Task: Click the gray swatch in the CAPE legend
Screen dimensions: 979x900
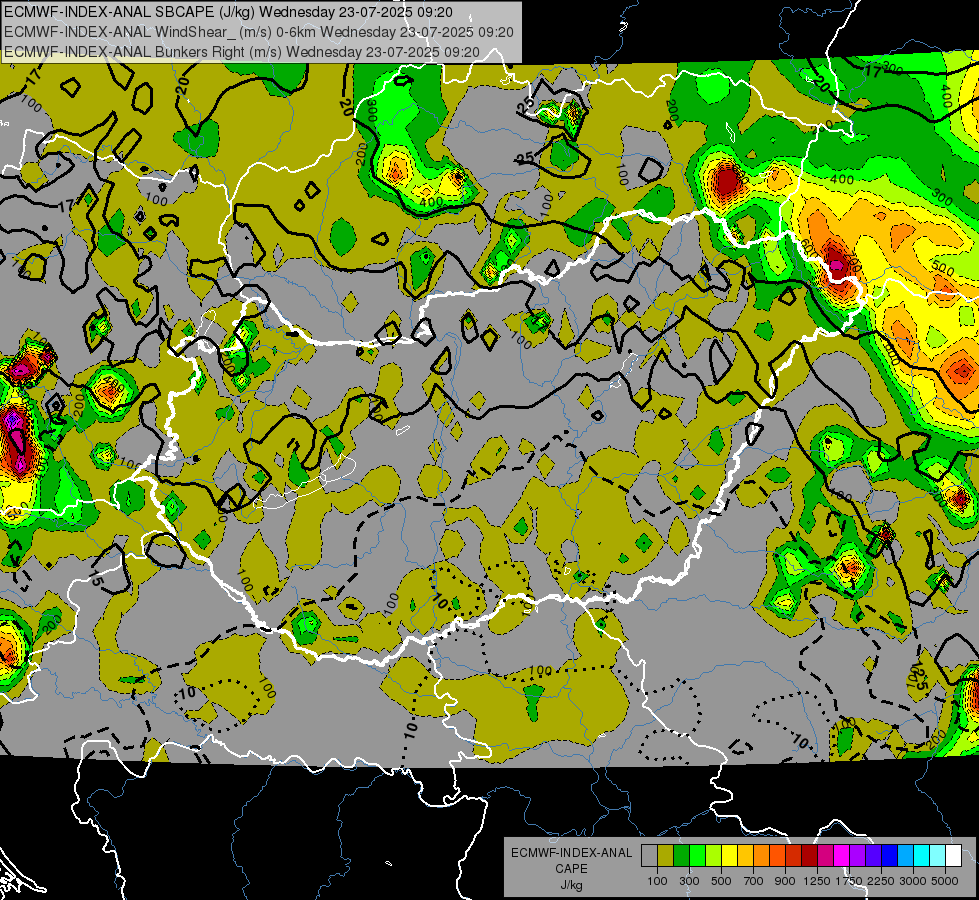Action: [649, 856]
